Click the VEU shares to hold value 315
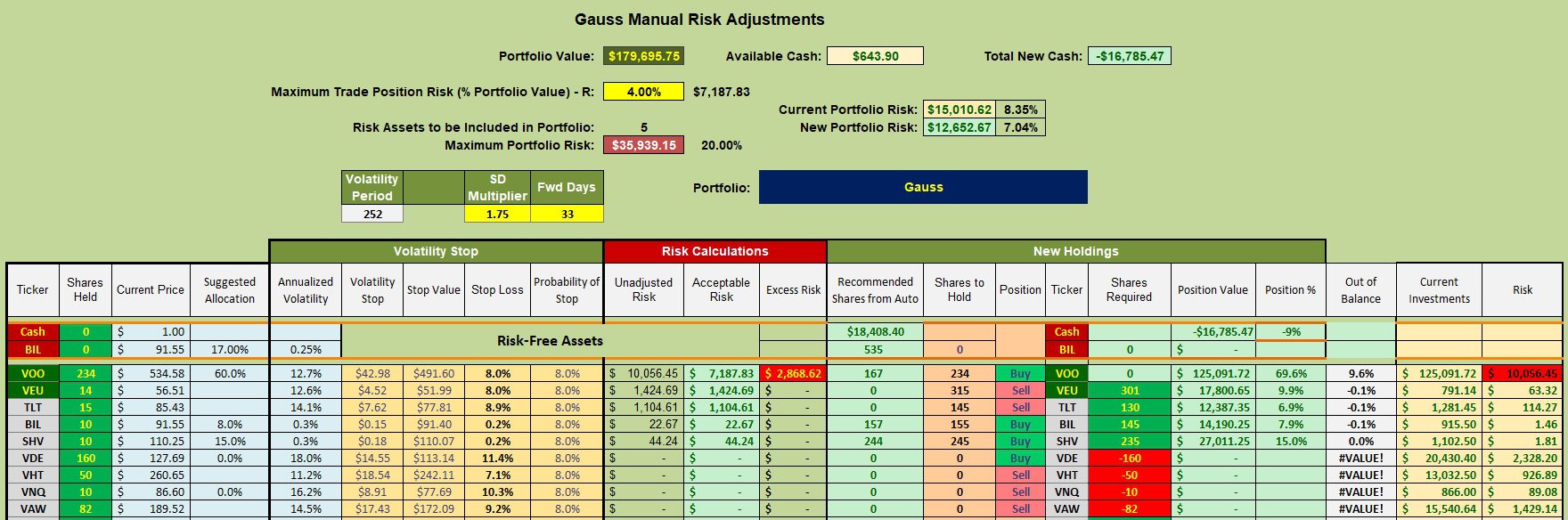Image resolution: width=1568 pixels, height=520 pixels. 959,390
